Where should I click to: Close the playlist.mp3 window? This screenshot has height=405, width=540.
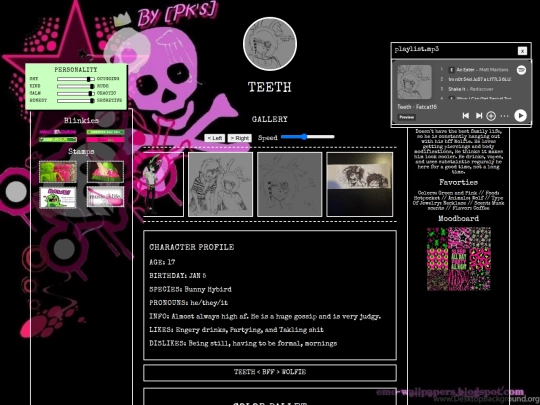pos(522,51)
